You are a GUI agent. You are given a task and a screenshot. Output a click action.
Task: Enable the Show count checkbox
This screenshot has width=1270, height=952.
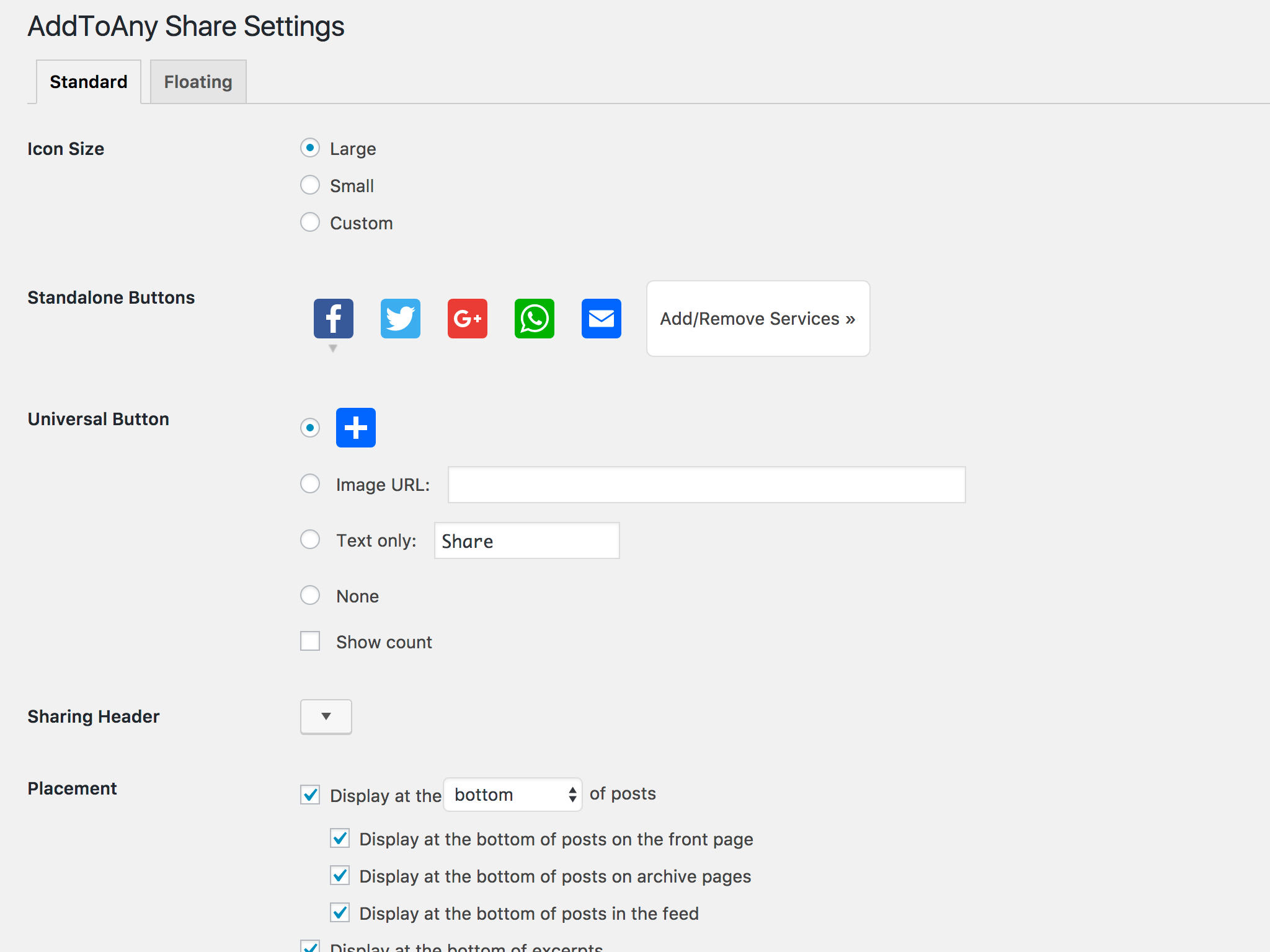[x=310, y=640]
